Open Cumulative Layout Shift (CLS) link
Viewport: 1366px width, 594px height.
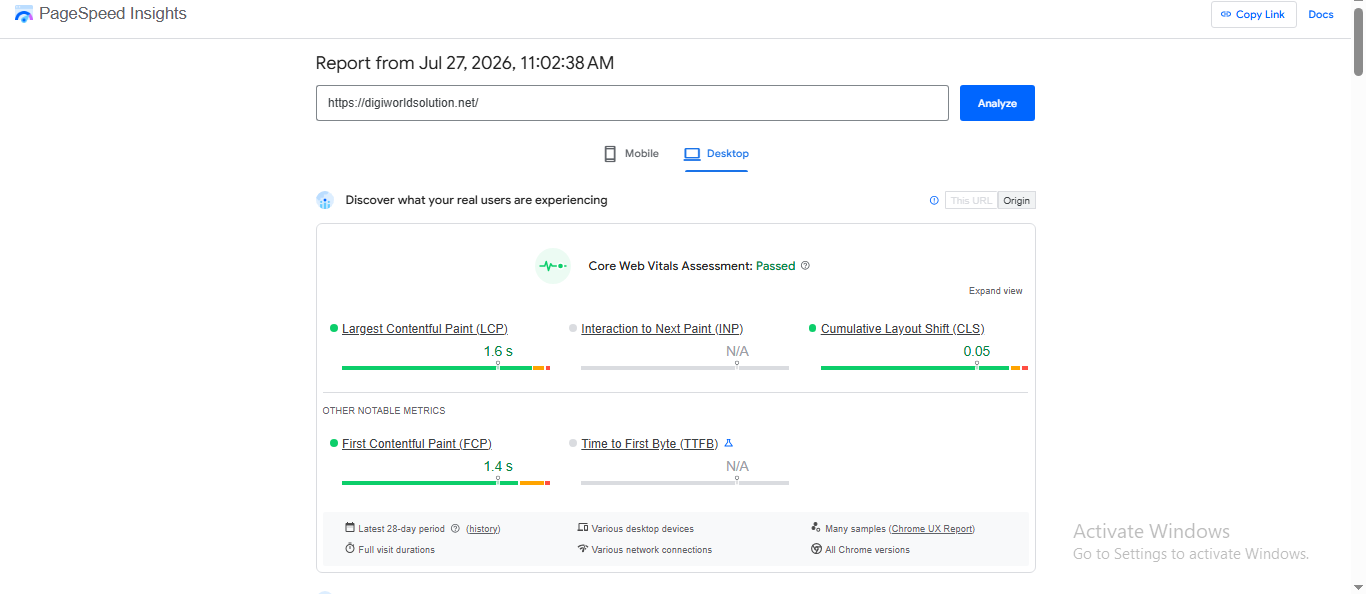(903, 329)
